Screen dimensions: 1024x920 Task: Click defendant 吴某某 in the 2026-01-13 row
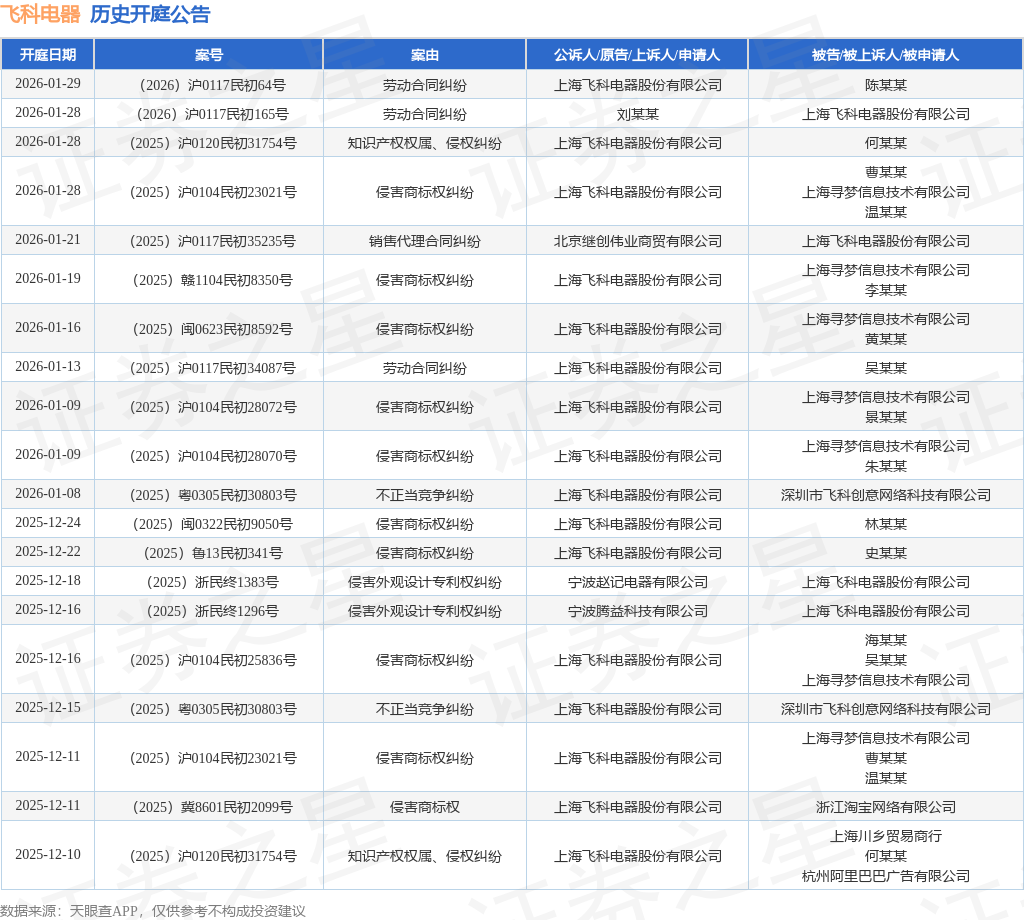pyautogui.click(x=886, y=368)
